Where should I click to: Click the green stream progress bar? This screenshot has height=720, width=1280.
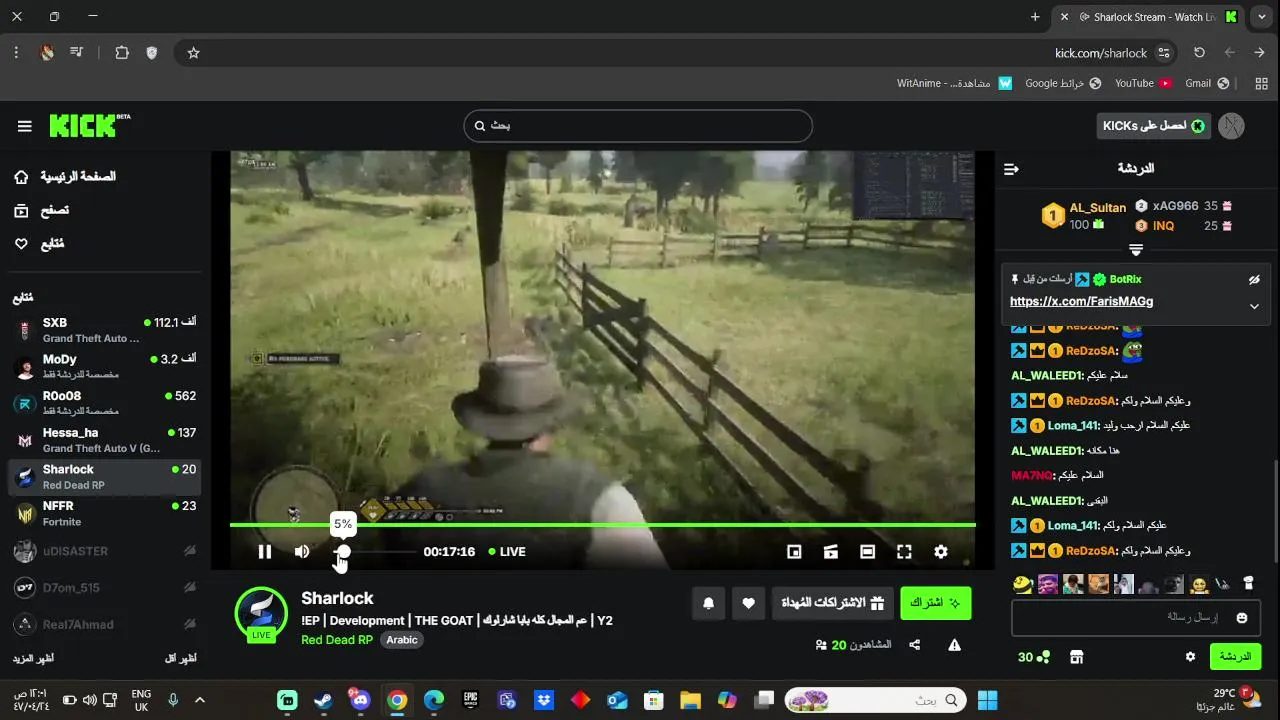tap(603, 524)
